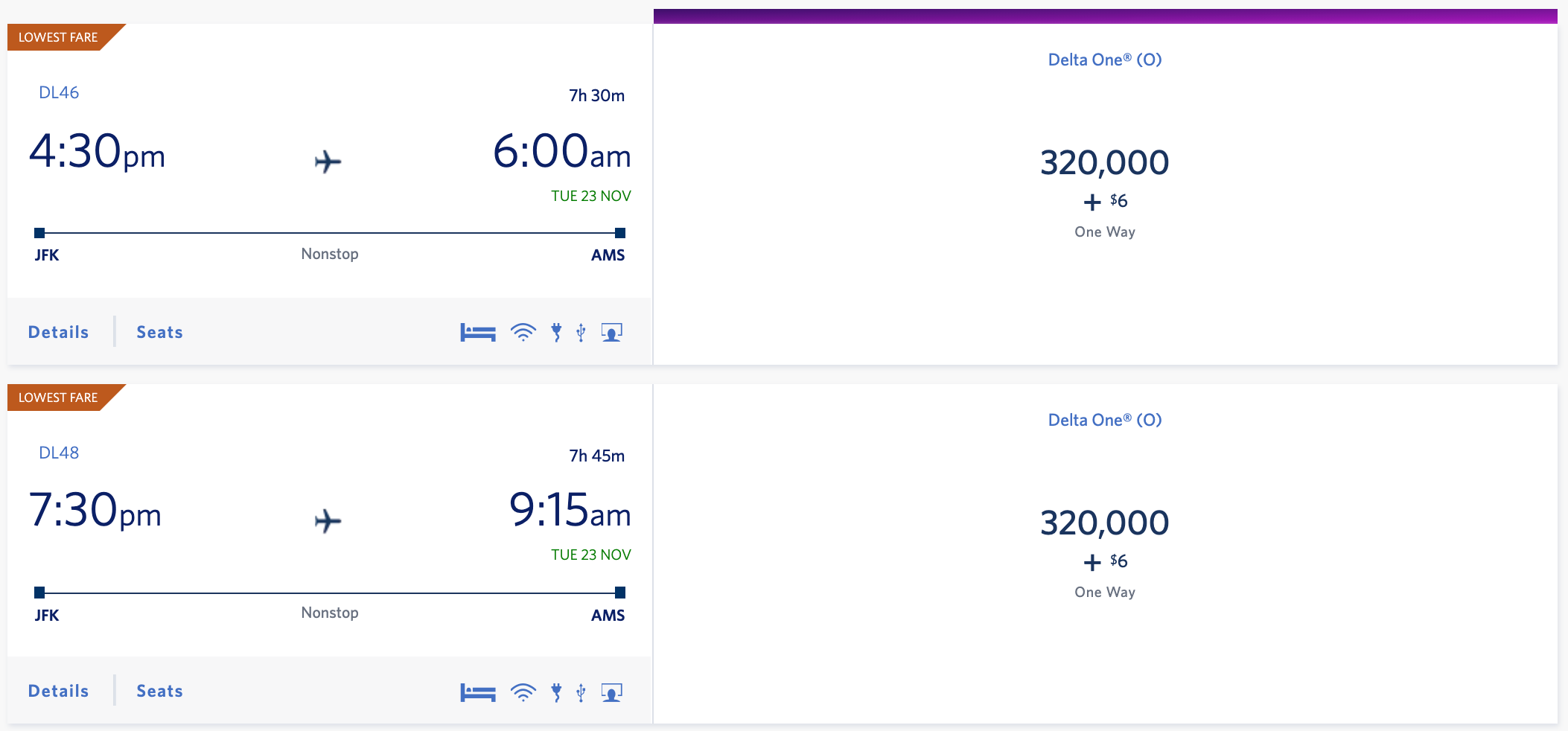
Task: Select the 320,000 miles fare for DL48
Action: [x=1105, y=523]
